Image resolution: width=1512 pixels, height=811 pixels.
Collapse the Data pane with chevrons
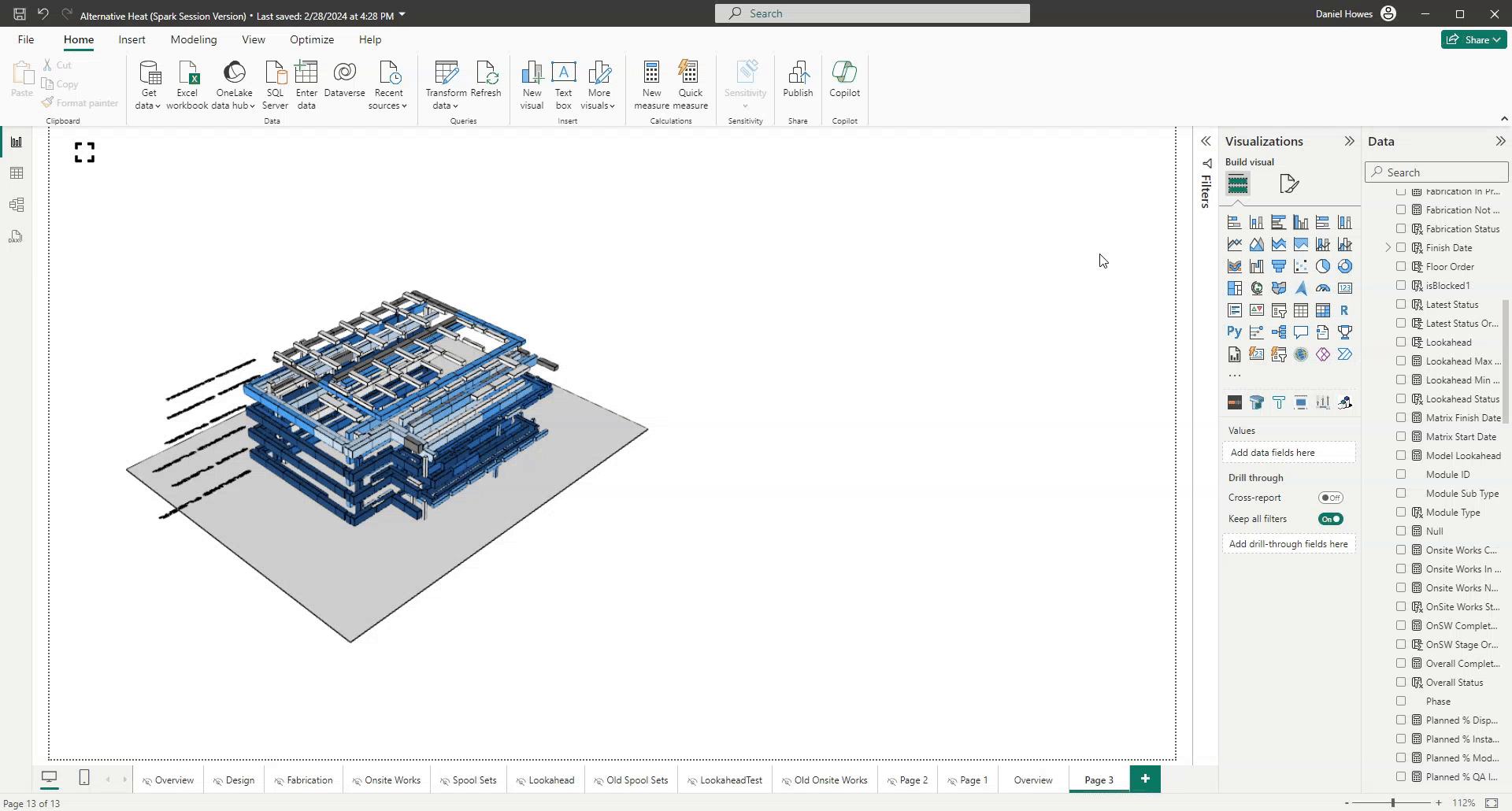(1500, 141)
